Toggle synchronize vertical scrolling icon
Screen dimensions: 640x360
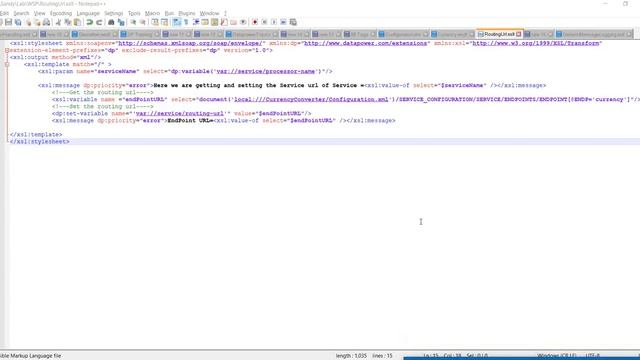pos(155,22)
